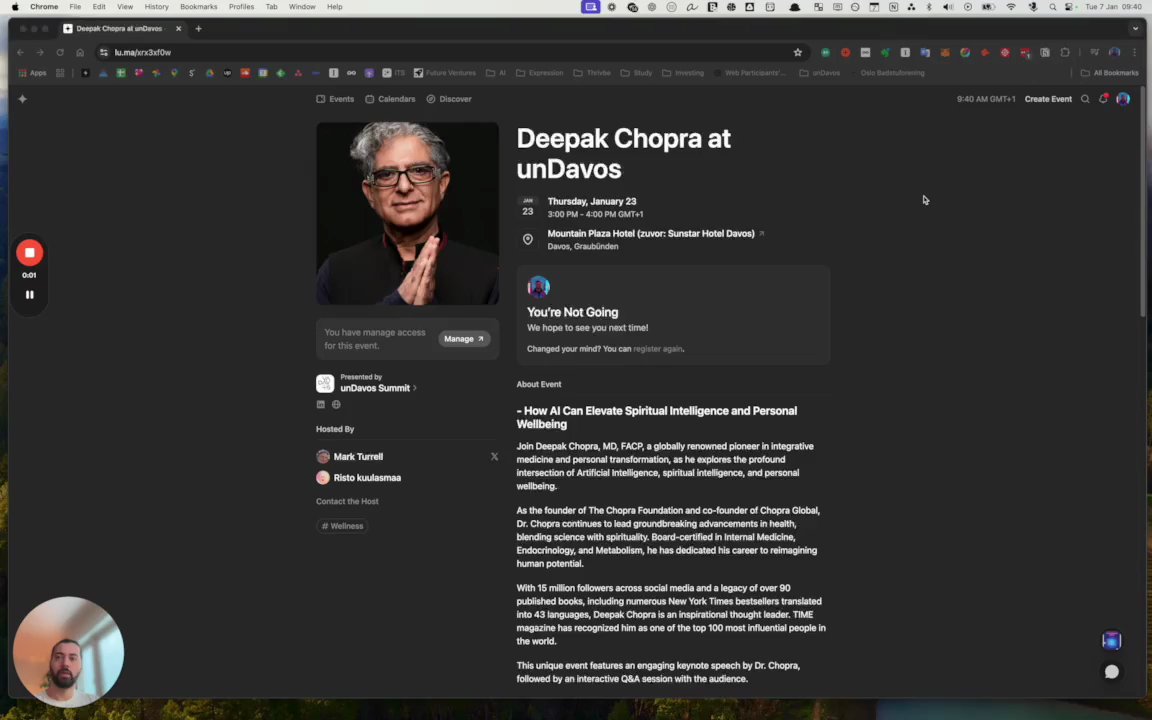Open the History menu

(x=156, y=7)
